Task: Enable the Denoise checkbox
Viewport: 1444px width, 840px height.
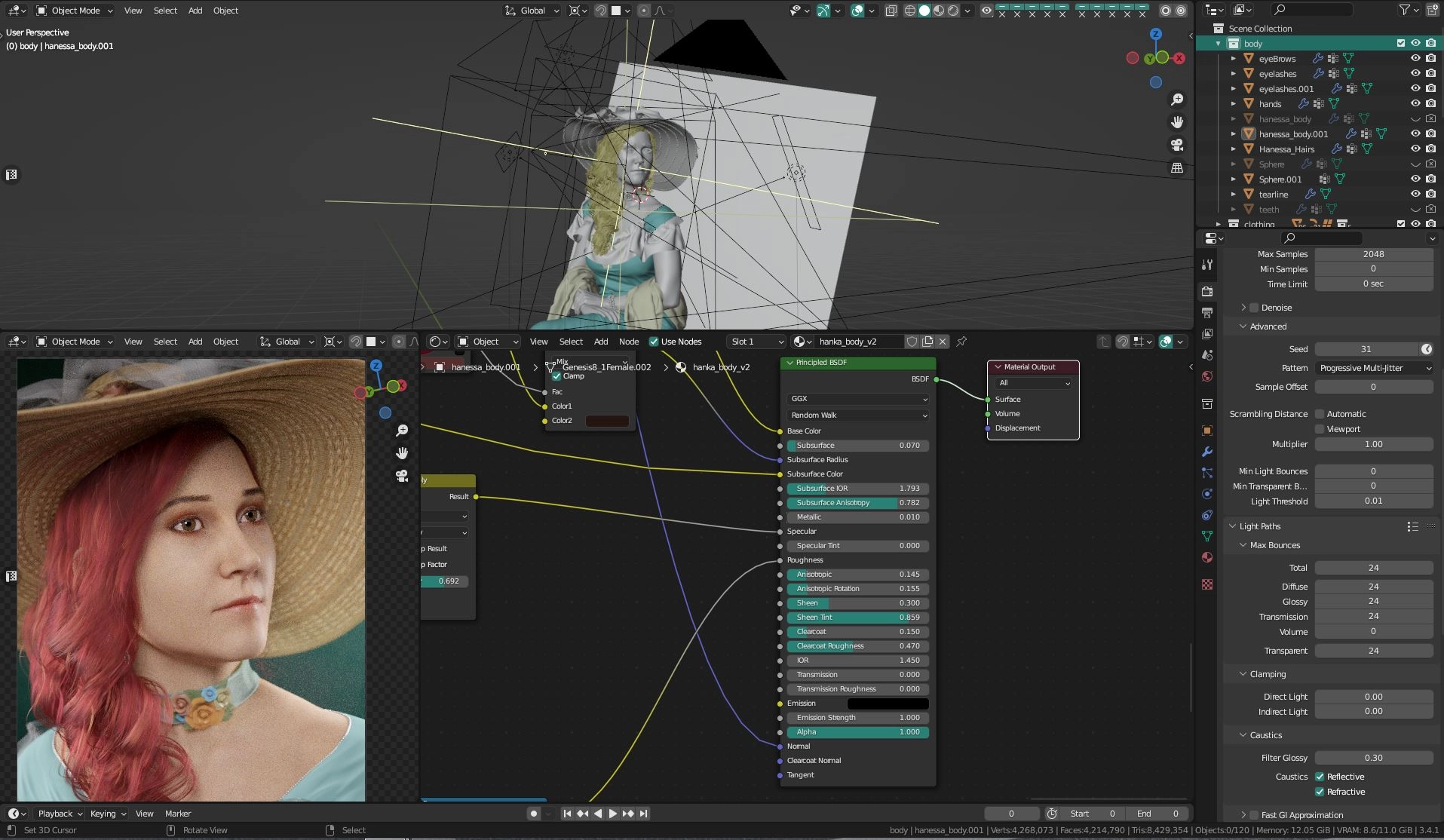Action: [x=1254, y=308]
